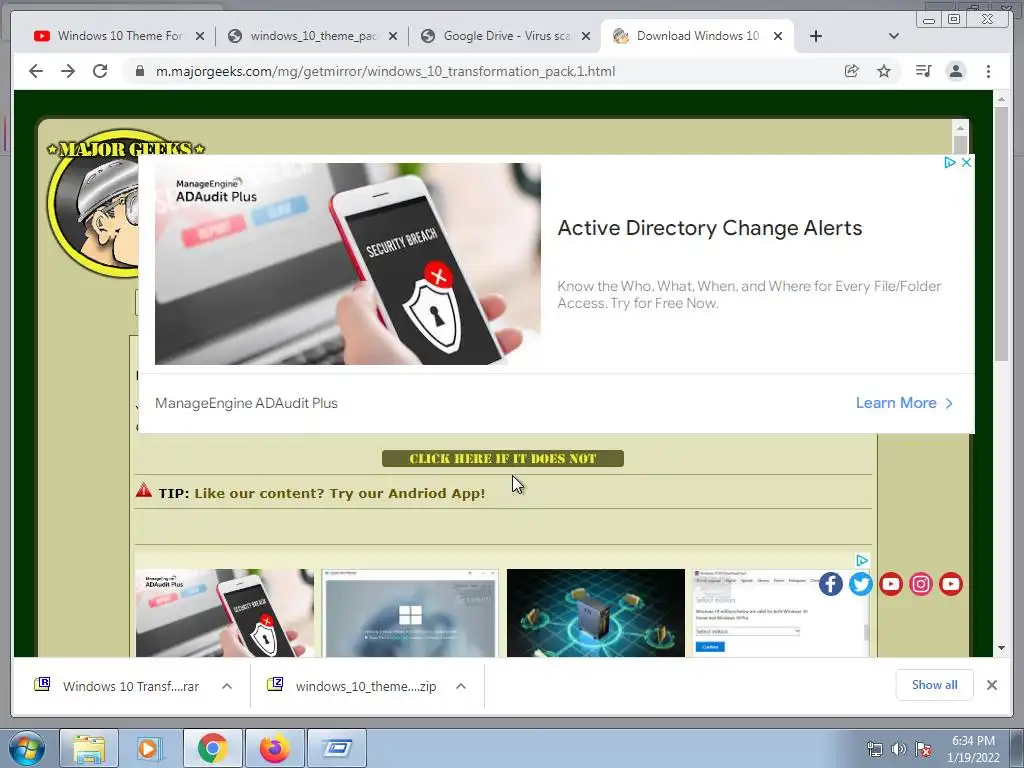
Task: Close the ManageEngine ad overlay
Action: coord(967,162)
